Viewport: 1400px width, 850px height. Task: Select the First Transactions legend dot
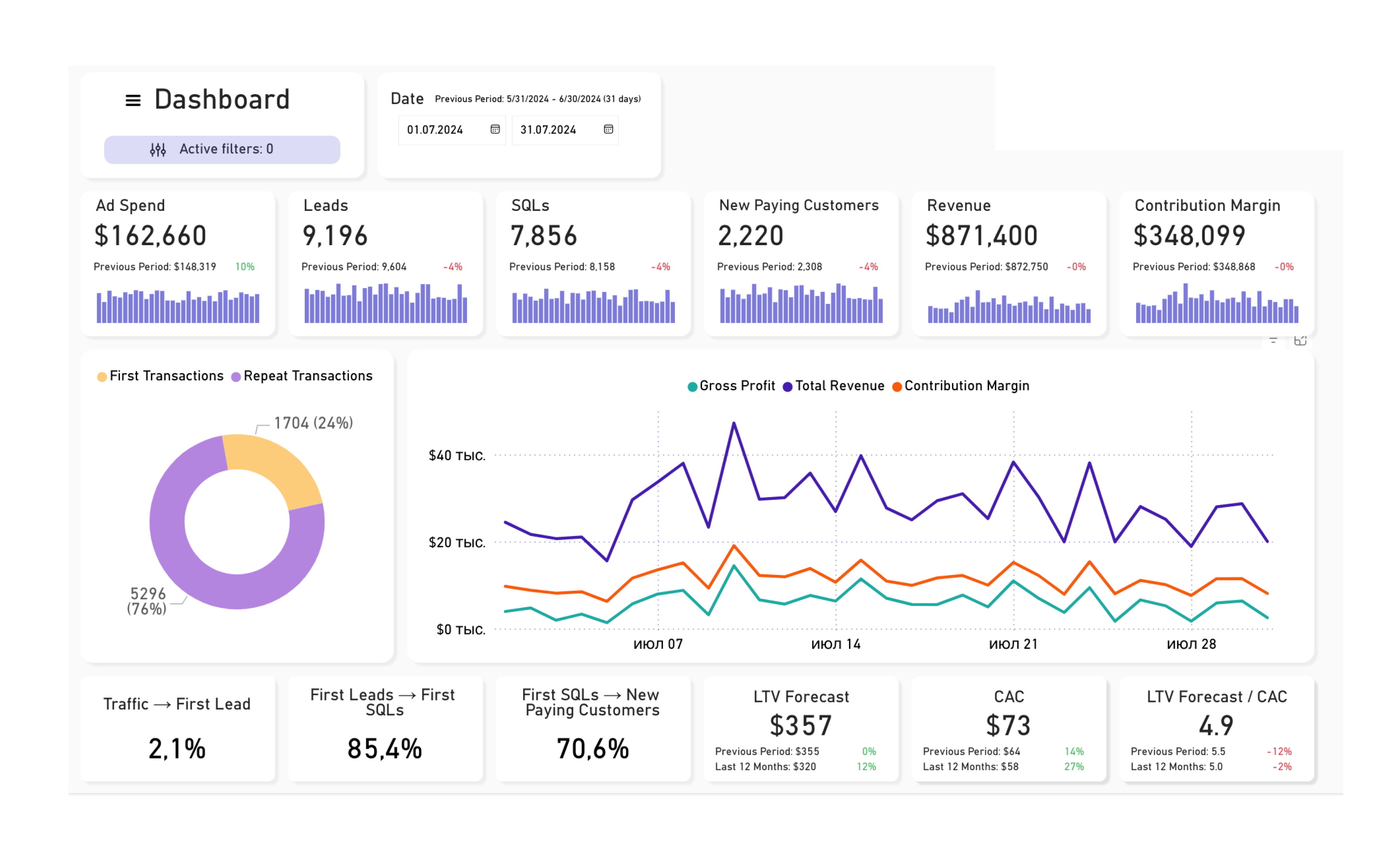tap(102, 377)
